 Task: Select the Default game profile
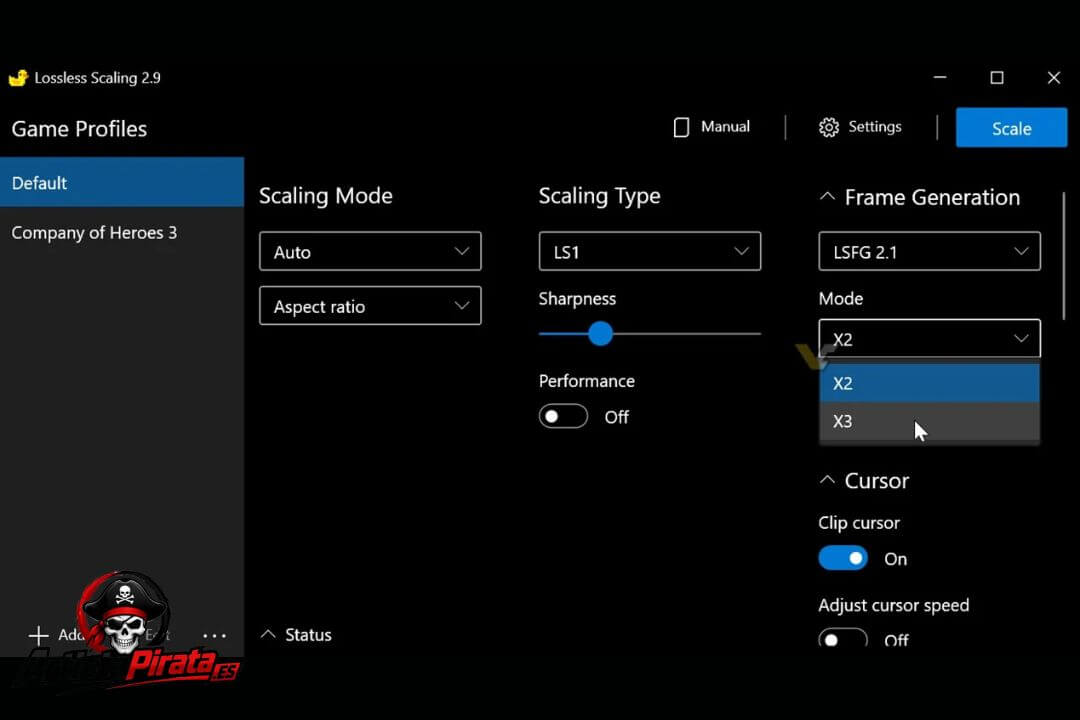(122, 183)
